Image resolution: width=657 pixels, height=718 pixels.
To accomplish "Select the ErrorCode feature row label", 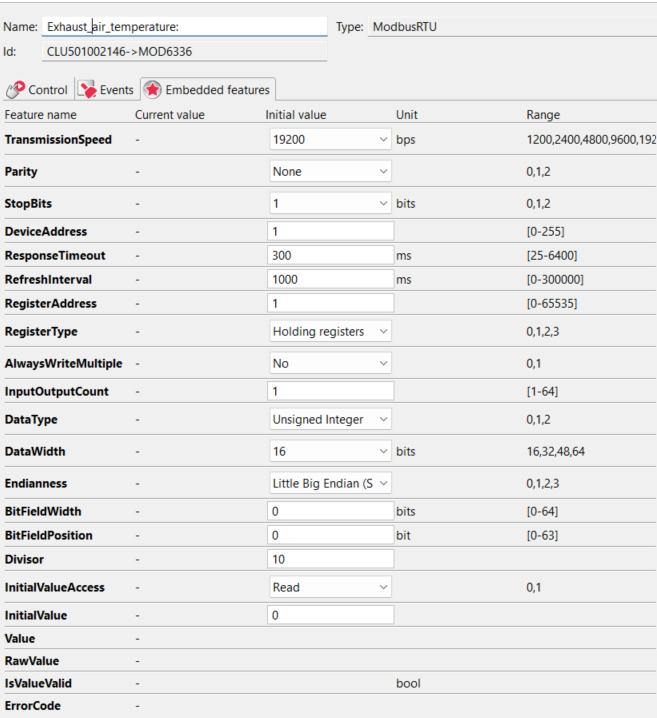I will click(x=33, y=706).
